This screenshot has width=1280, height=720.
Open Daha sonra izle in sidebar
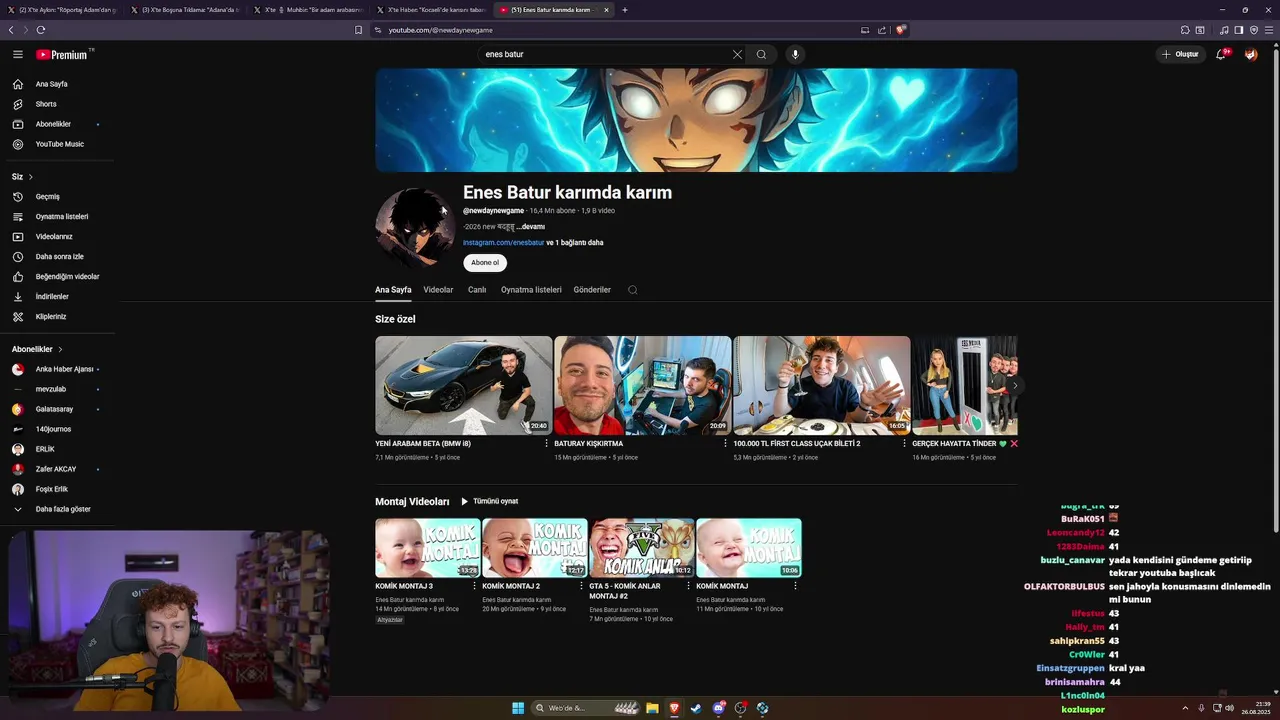coord(58,256)
